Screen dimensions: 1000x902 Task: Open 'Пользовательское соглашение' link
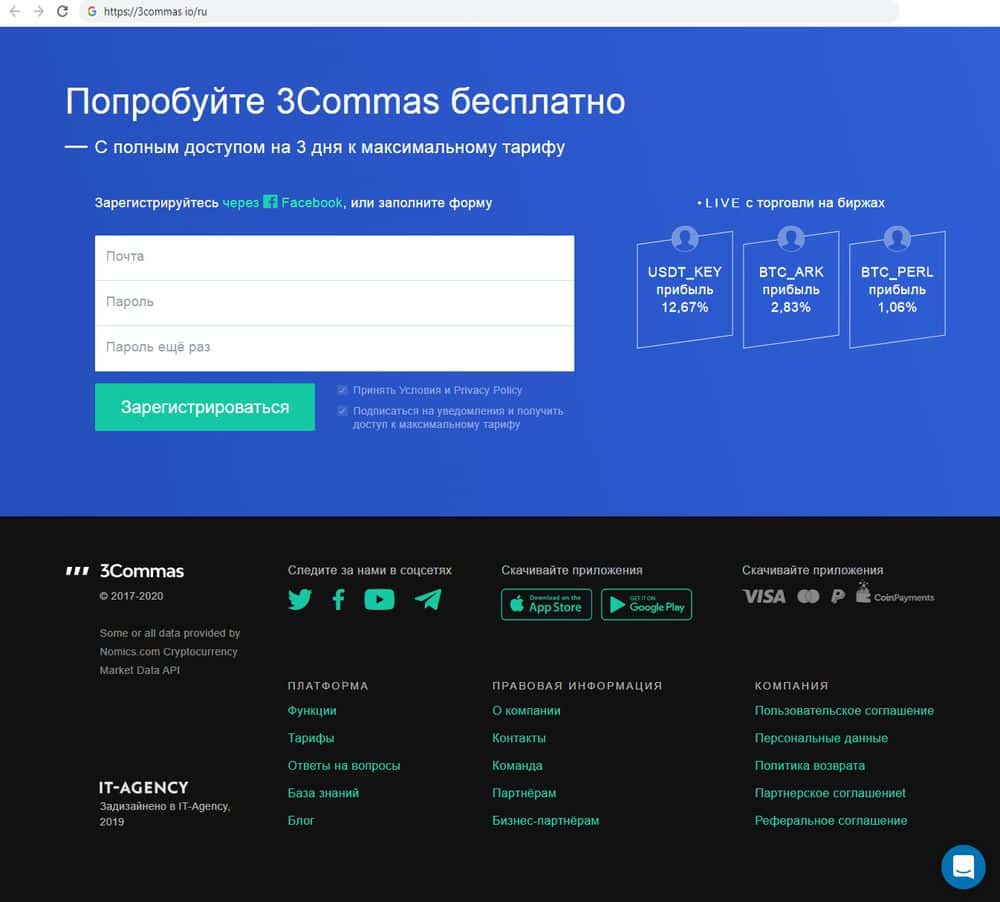click(844, 711)
